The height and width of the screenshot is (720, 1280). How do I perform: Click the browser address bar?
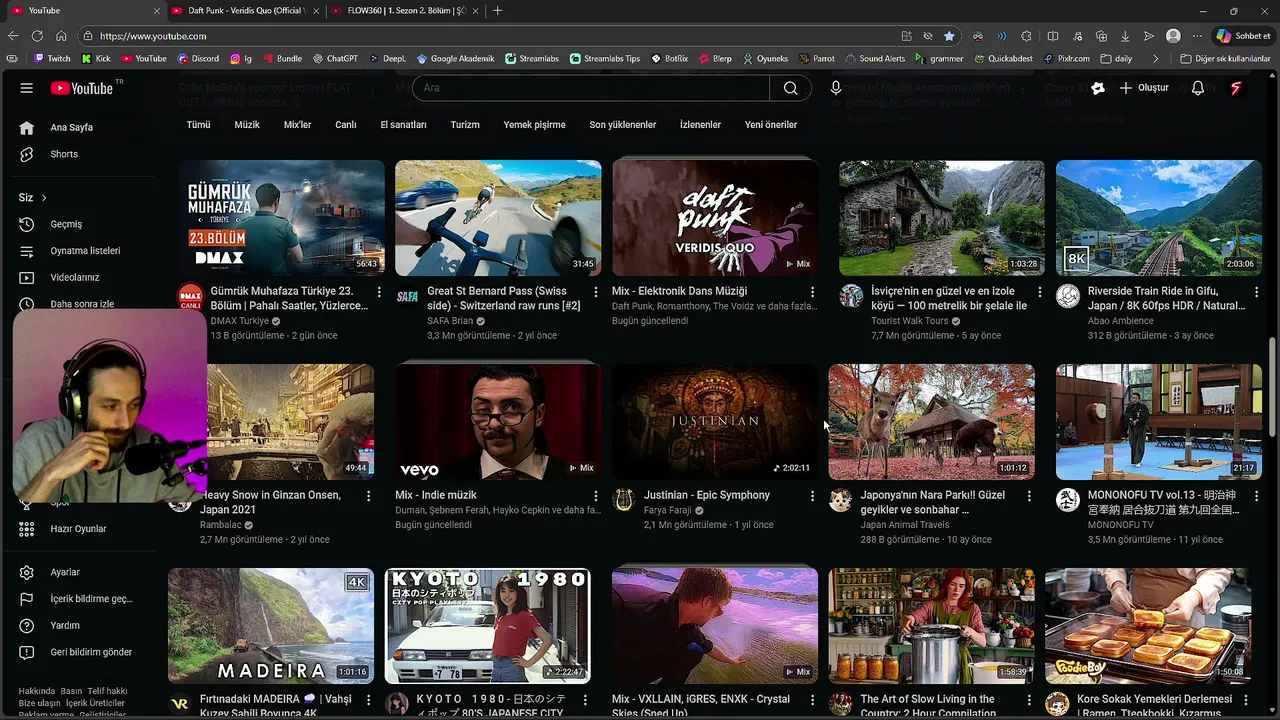click(490, 36)
